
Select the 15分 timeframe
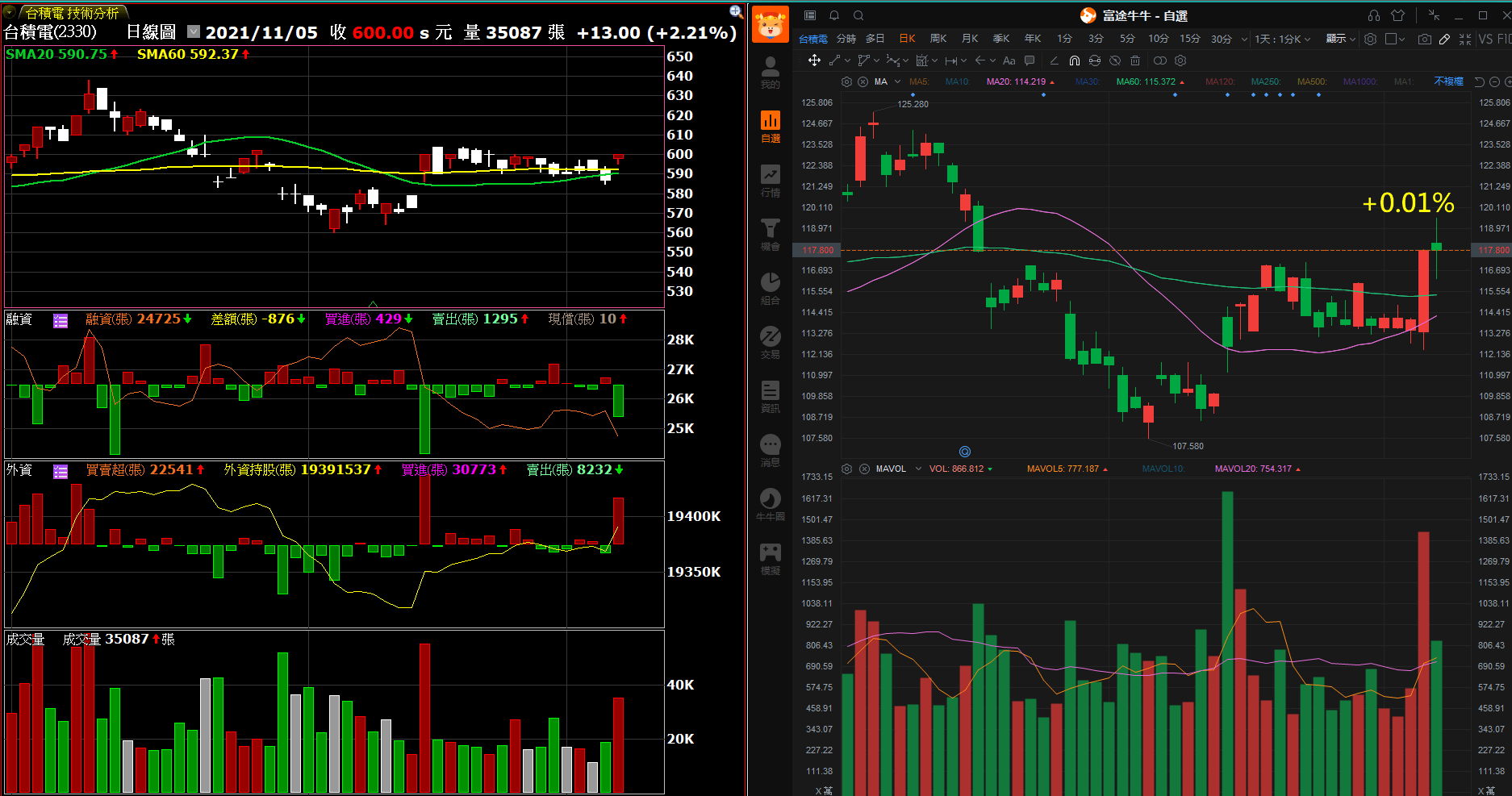tap(1190, 39)
